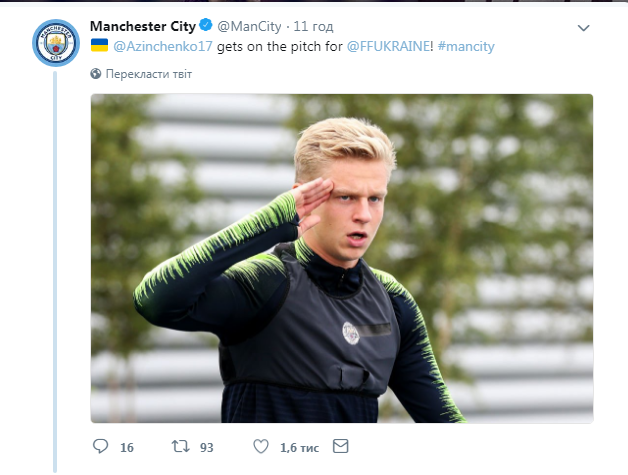Send tweet via the envelope message icon
Image resolution: width=628 pixels, height=475 pixels.
pyautogui.click(x=340, y=446)
